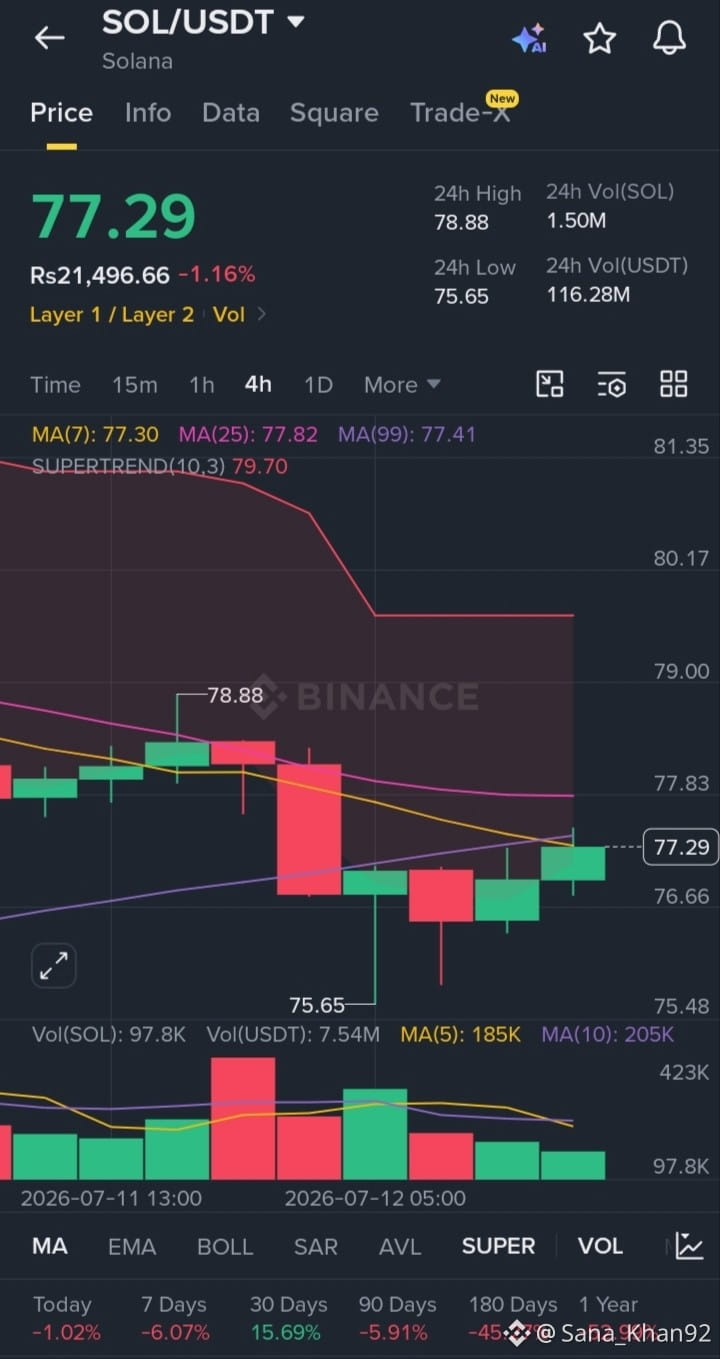Image resolution: width=720 pixels, height=1359 pixels.
Task: Open chart indicator settings icon
Action: [x=611, y=384]
